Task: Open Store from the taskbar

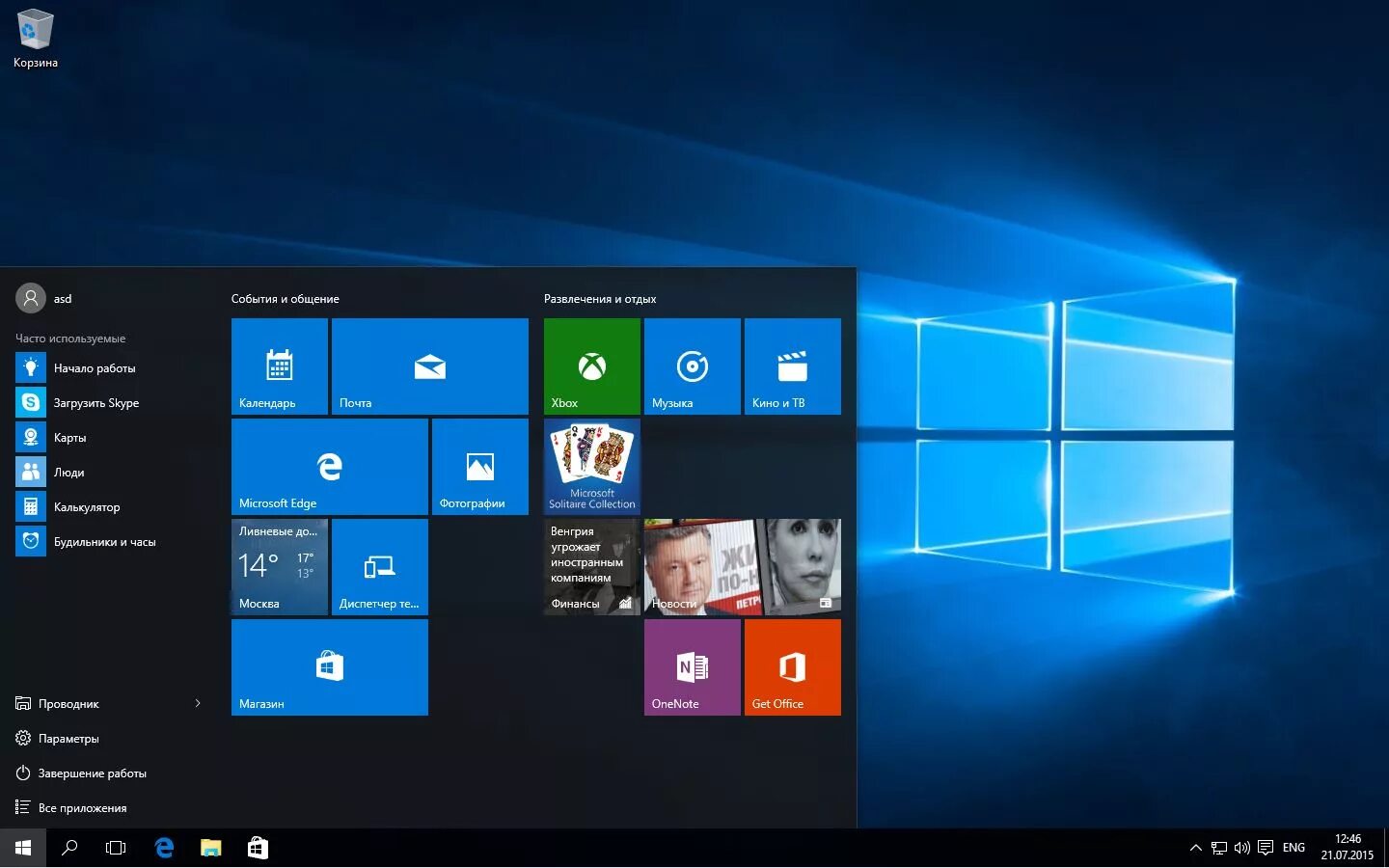Action: pyautogui.click(x=258, y=848)
